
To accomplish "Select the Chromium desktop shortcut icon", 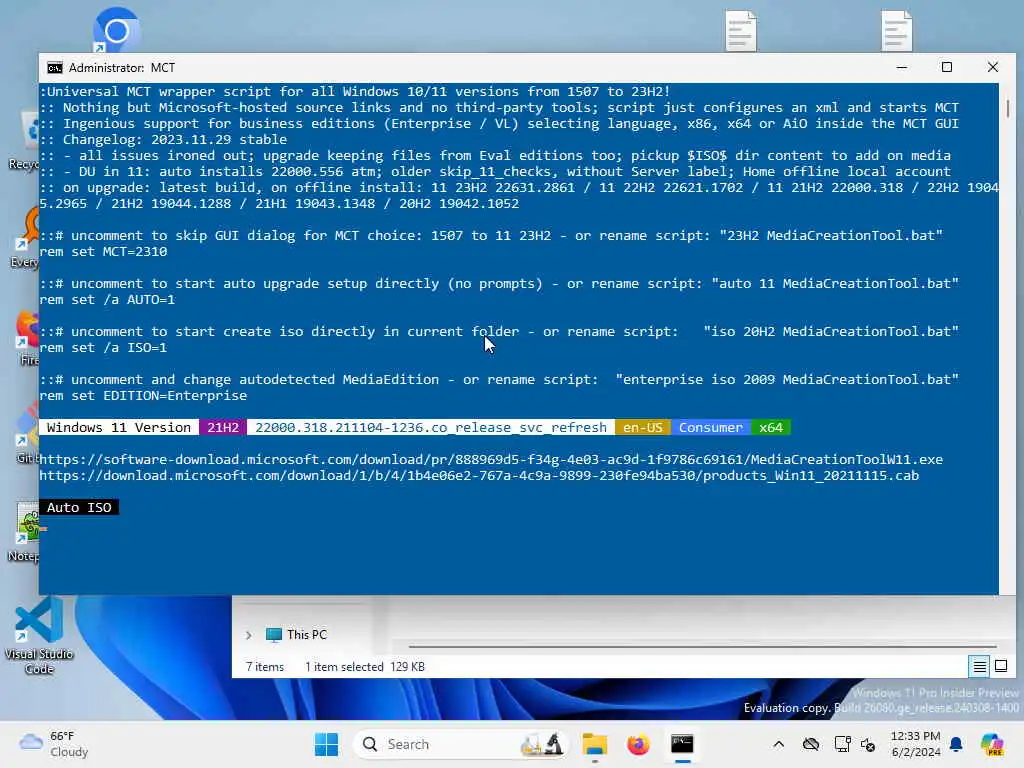I will [x=116, y=30].
